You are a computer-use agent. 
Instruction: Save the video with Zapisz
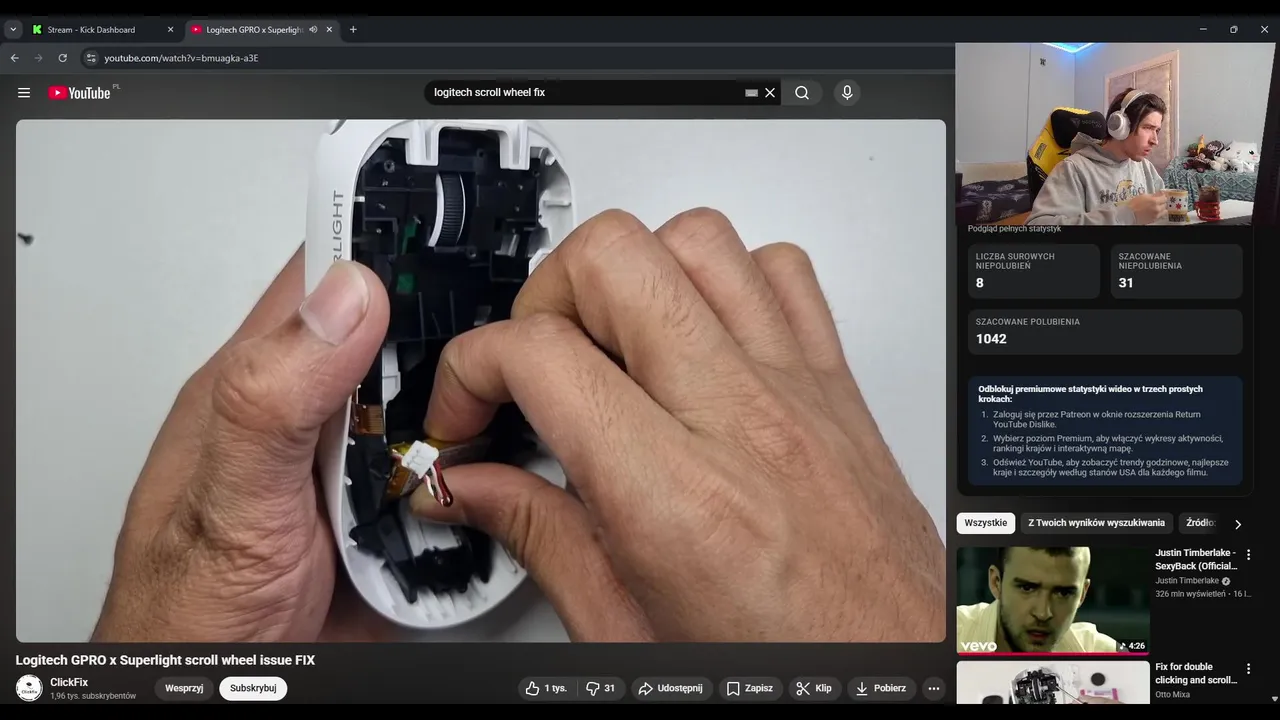[x=750, y=688]
